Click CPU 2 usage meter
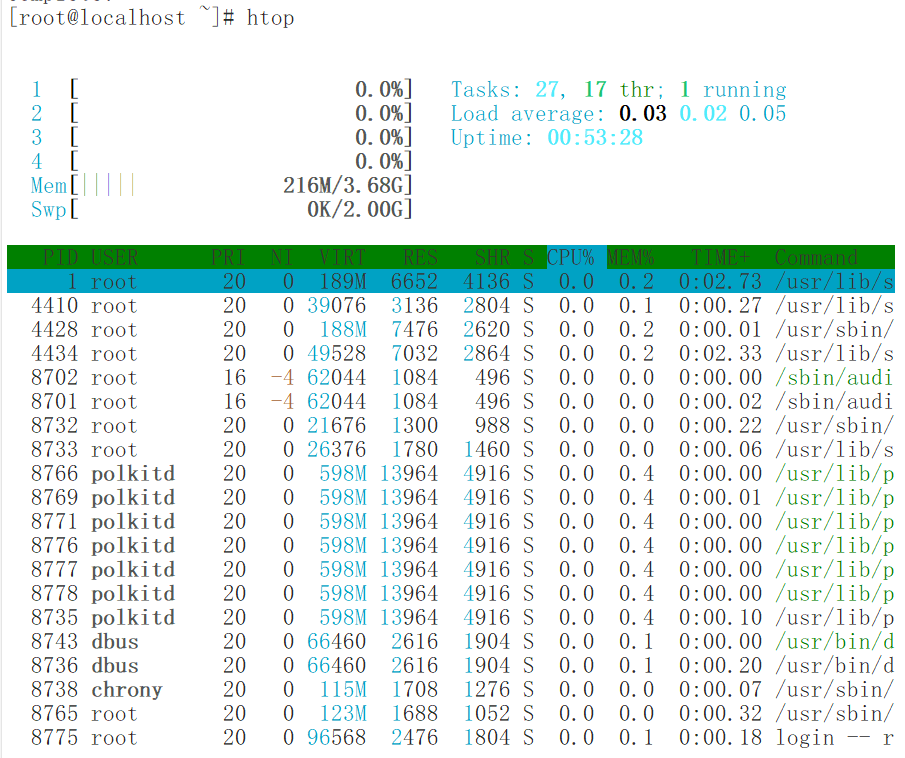Image resolution: width=905 pixels, height=758 pixels. pos(222,114)
